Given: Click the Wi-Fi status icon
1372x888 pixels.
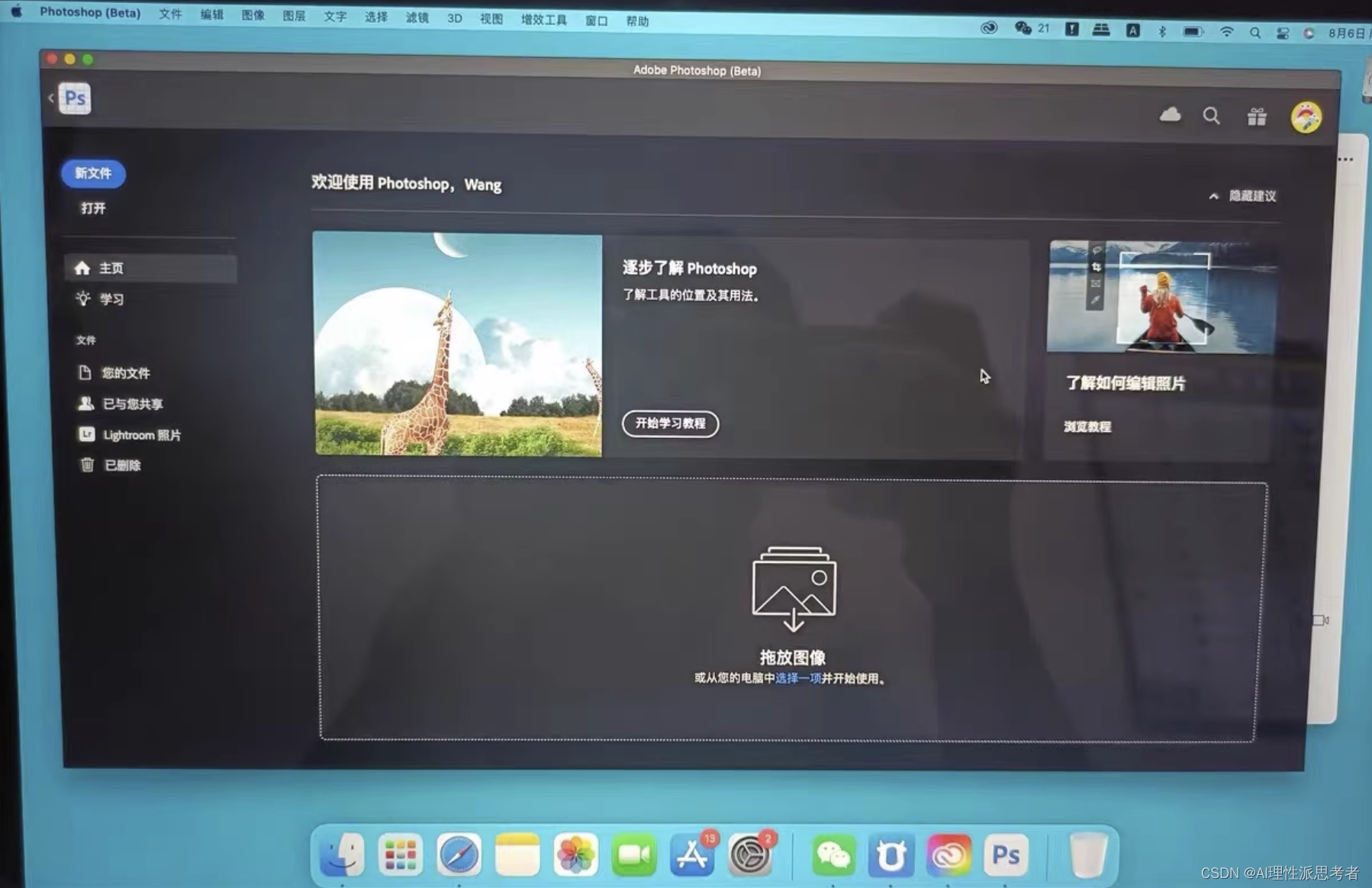Looking at the screenshot, I should 1226,32.
